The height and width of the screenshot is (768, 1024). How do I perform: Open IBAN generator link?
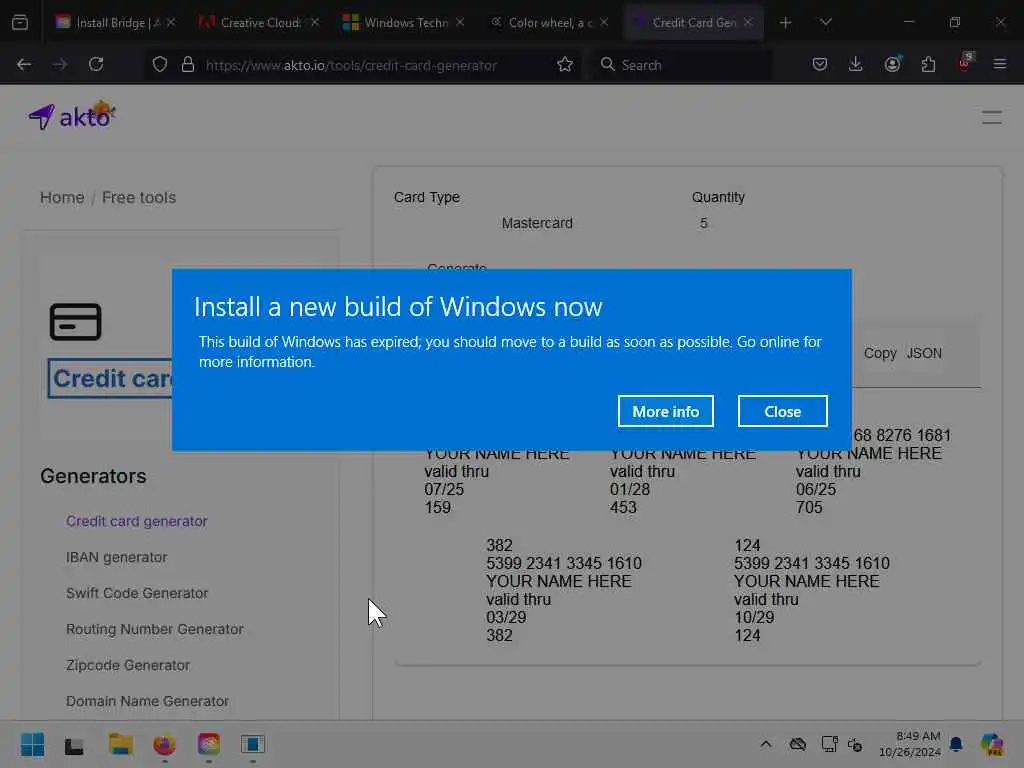coord(116,557)
